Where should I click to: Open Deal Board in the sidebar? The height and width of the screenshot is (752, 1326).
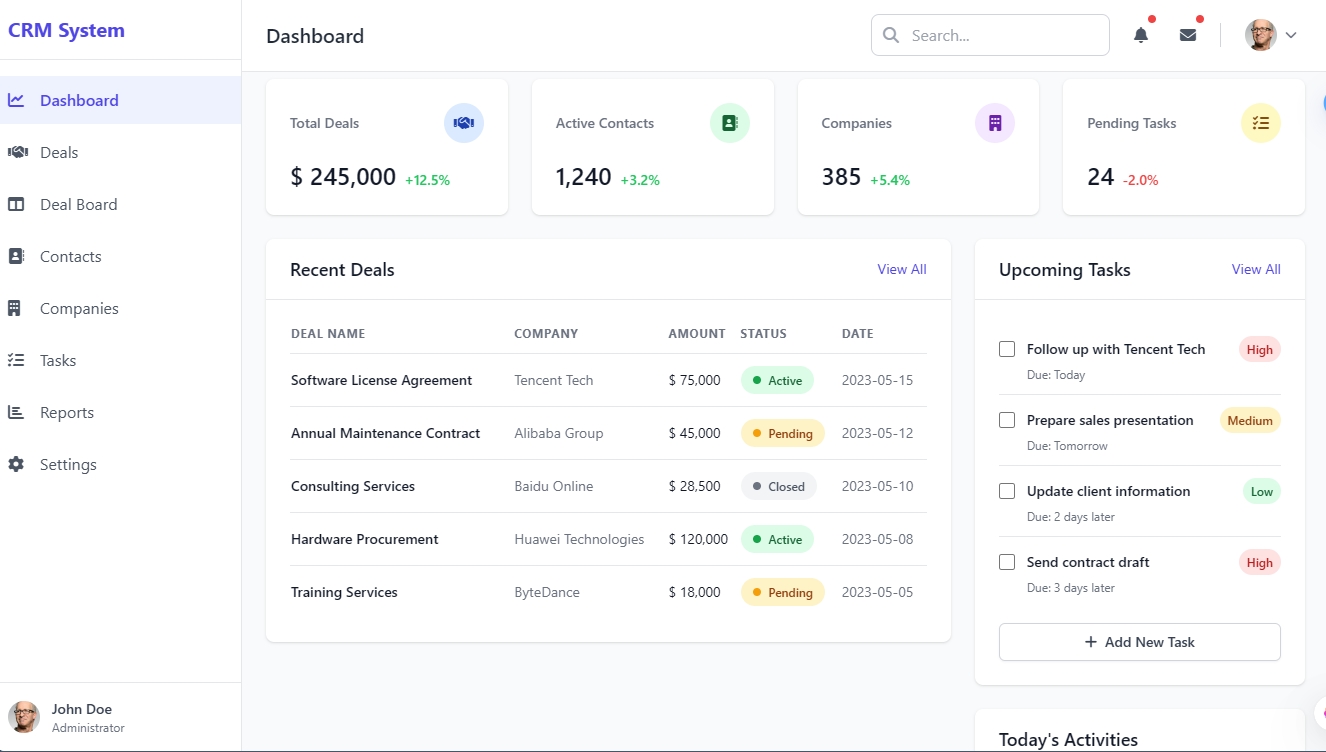coord(78,204)
